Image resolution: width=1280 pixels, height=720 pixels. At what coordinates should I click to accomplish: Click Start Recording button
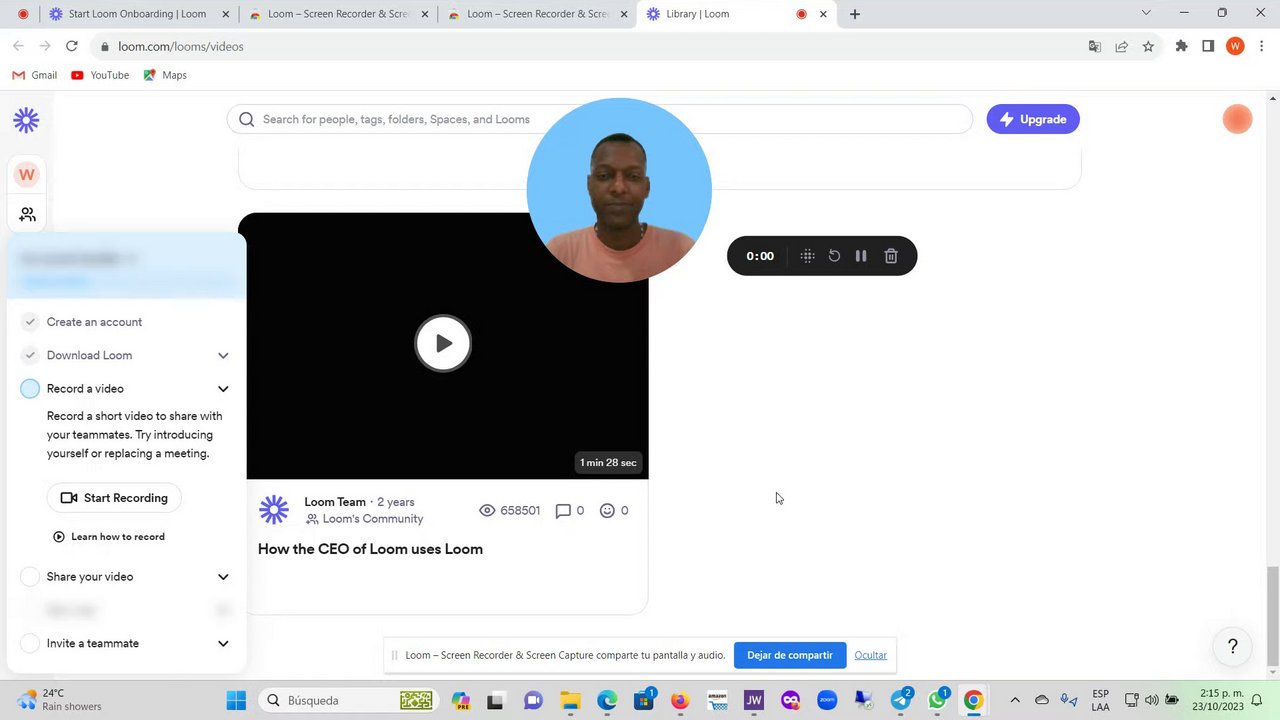tap(114, 498)
